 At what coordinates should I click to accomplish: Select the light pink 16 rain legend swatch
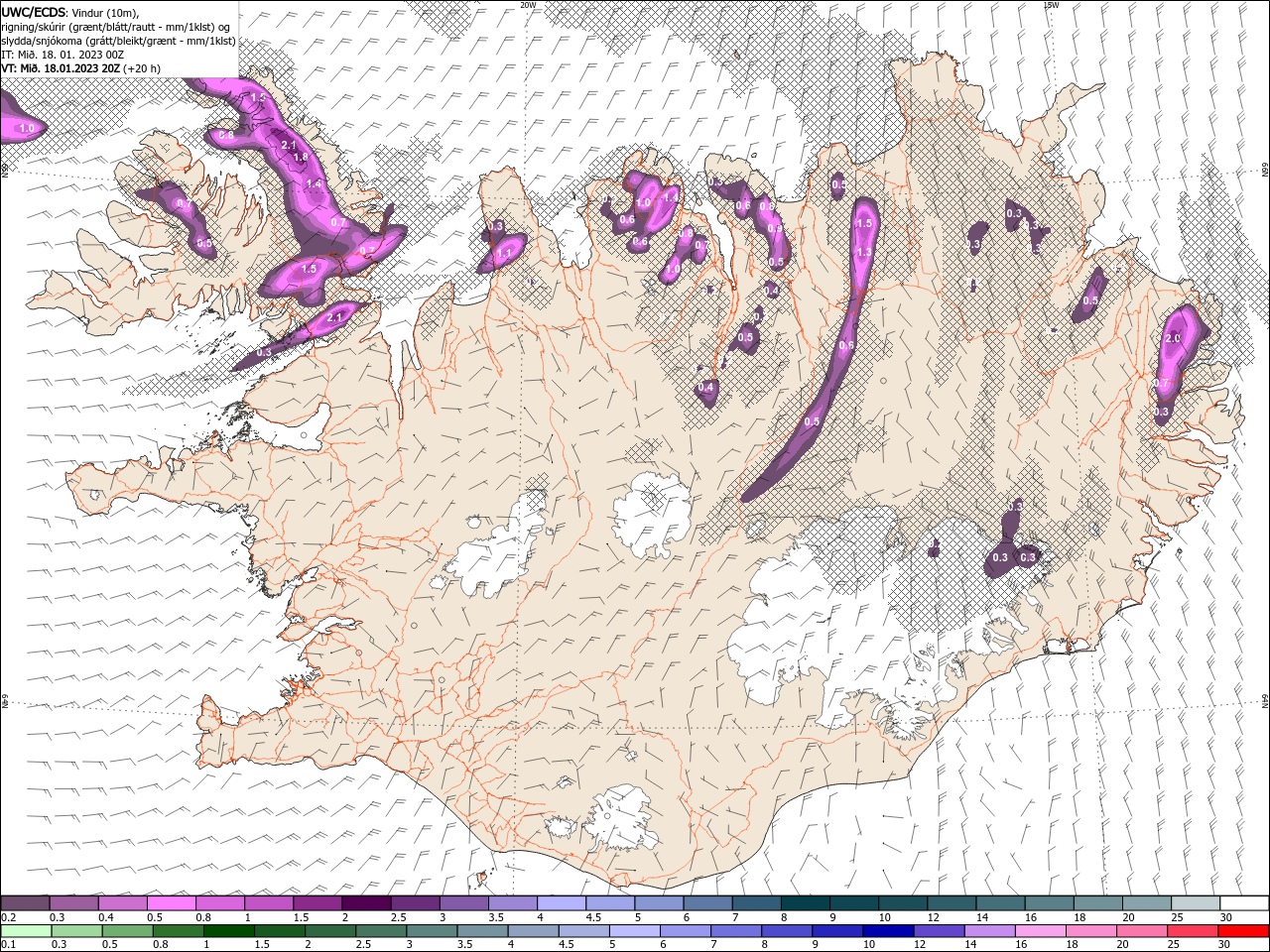pos(1041,931)
